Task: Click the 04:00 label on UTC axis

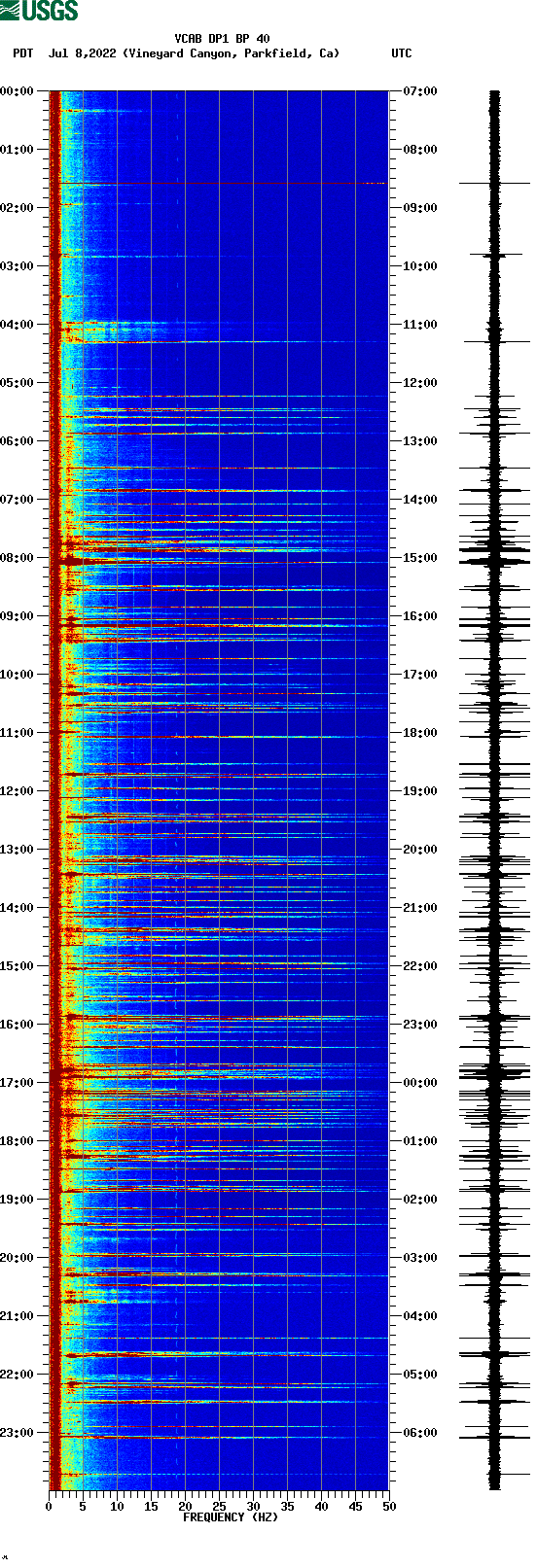Action: coord(420,1316)
